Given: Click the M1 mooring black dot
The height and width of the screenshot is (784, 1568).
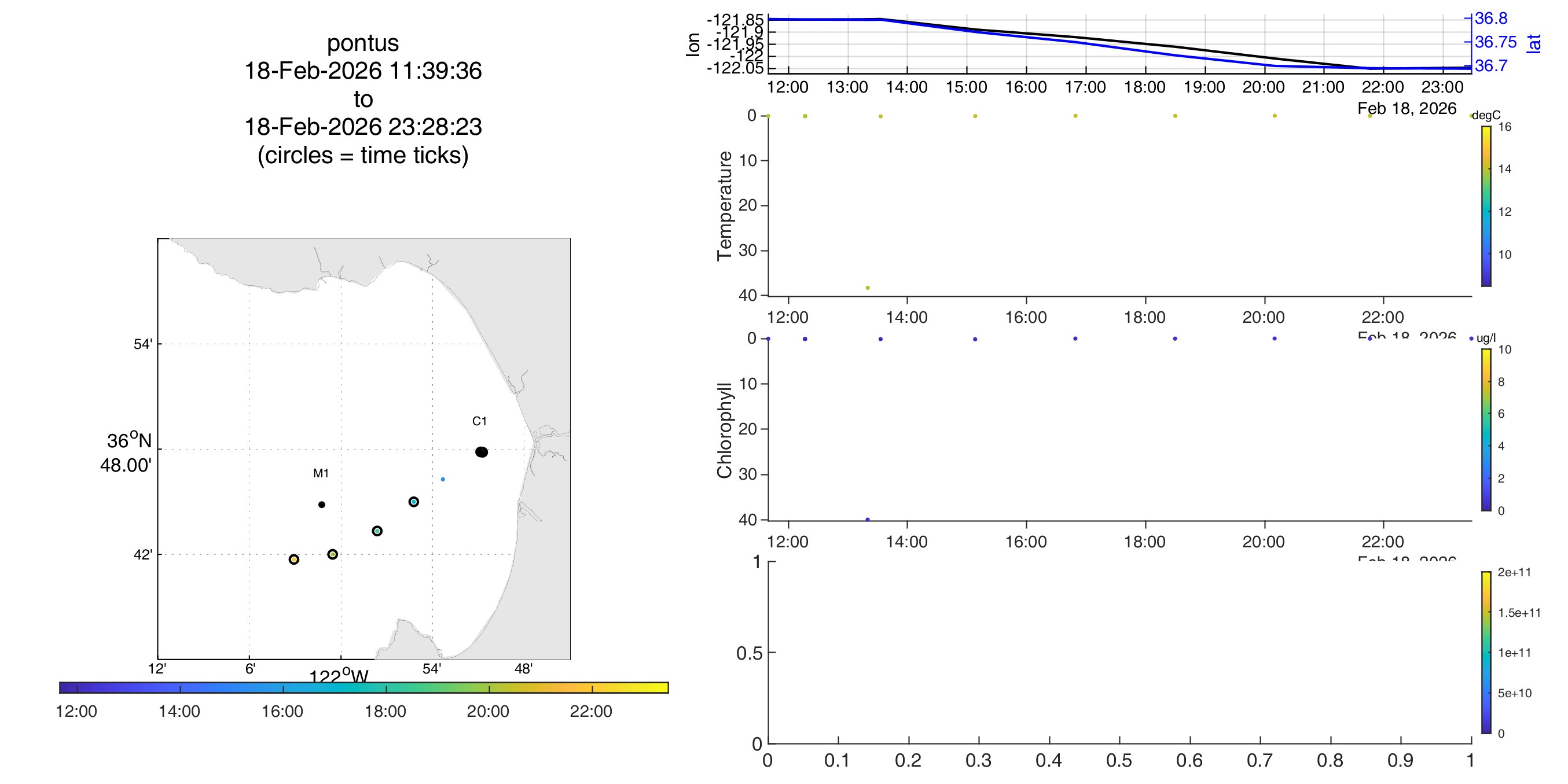Looking at the screenshot, I should (x=321, y=504).
